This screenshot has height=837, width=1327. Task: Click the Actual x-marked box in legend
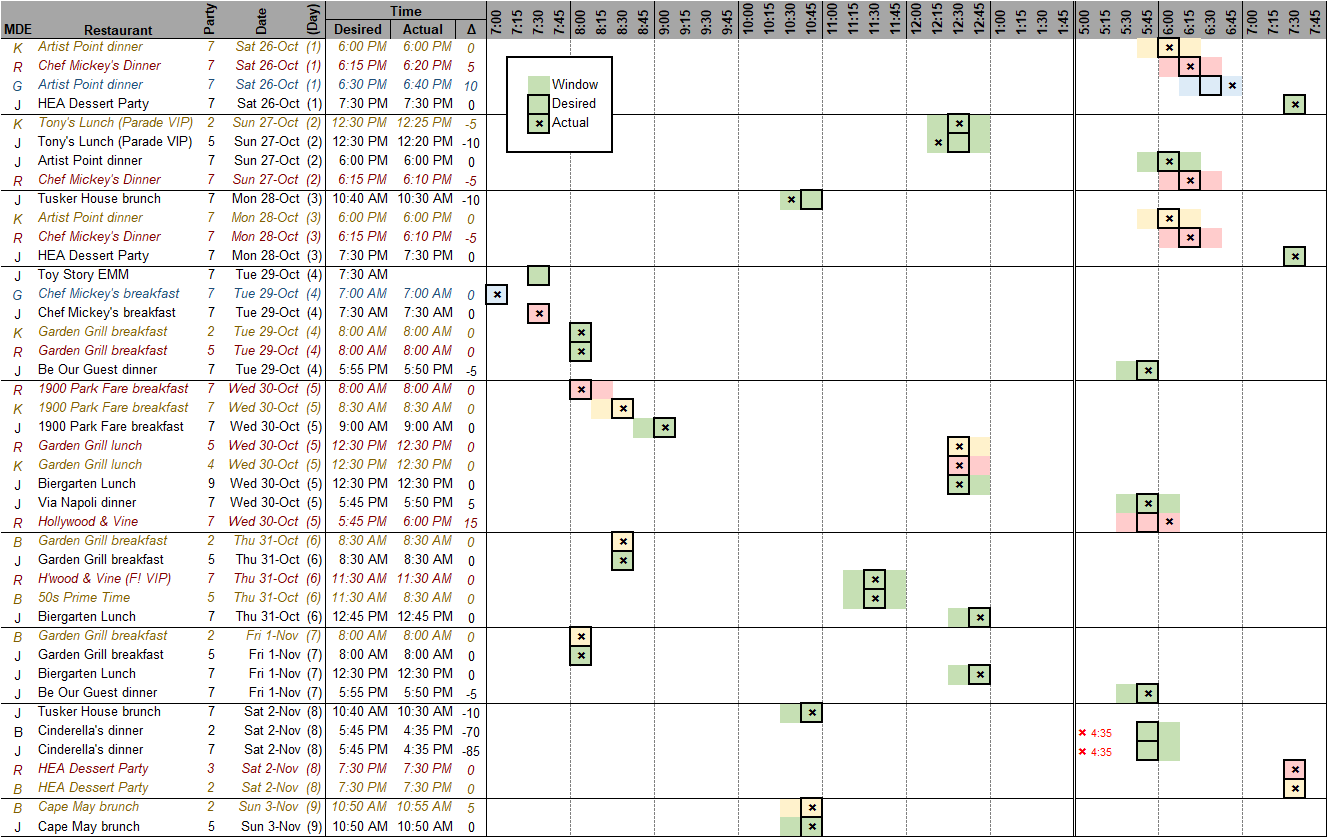click(538, 123)
